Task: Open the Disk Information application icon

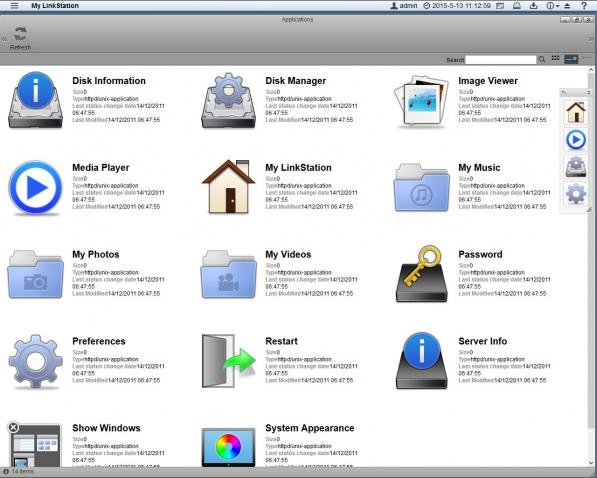Action: 35,100
